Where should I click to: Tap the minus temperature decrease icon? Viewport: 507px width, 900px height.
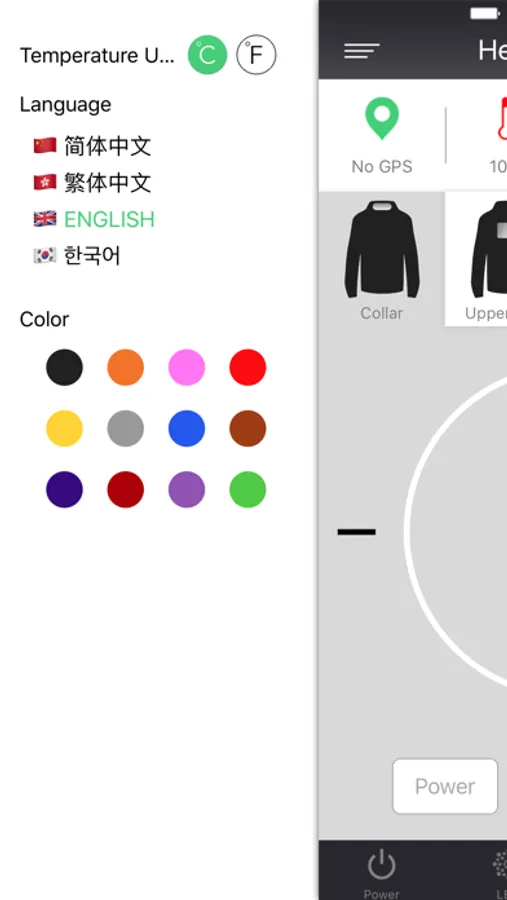pos(357,532)
